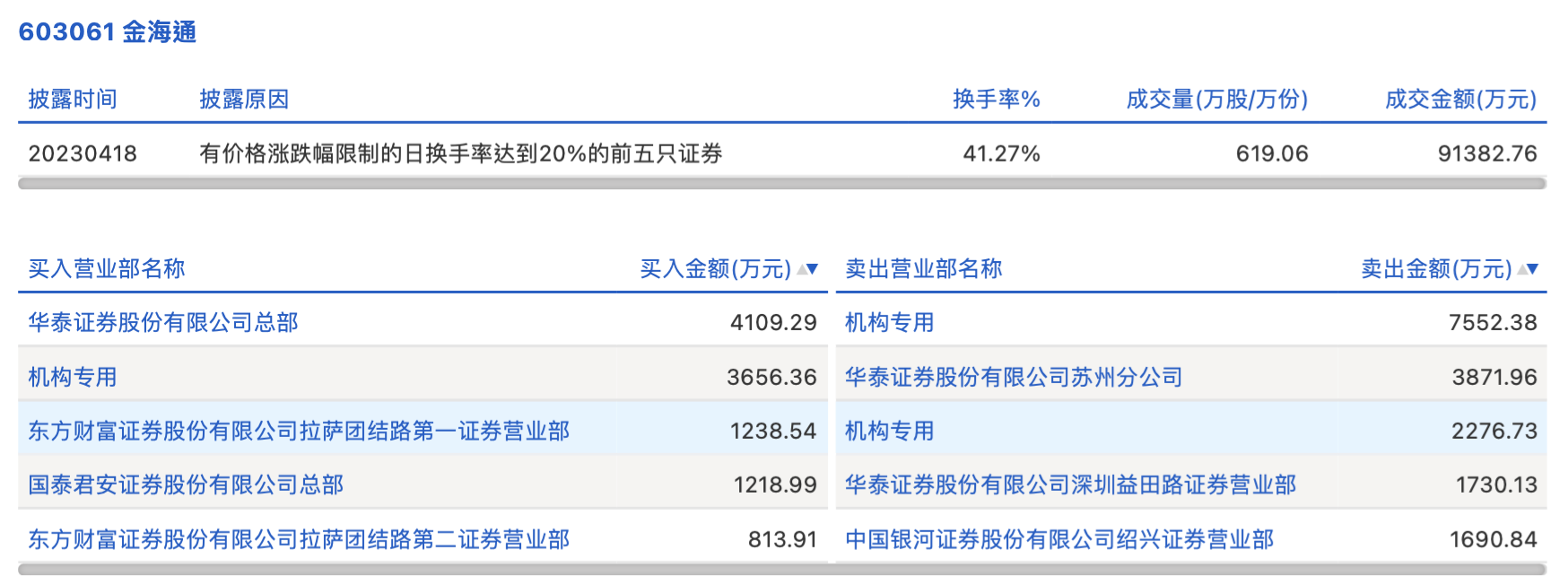Click the 买入金额(万元) column header

pos(715,268)
